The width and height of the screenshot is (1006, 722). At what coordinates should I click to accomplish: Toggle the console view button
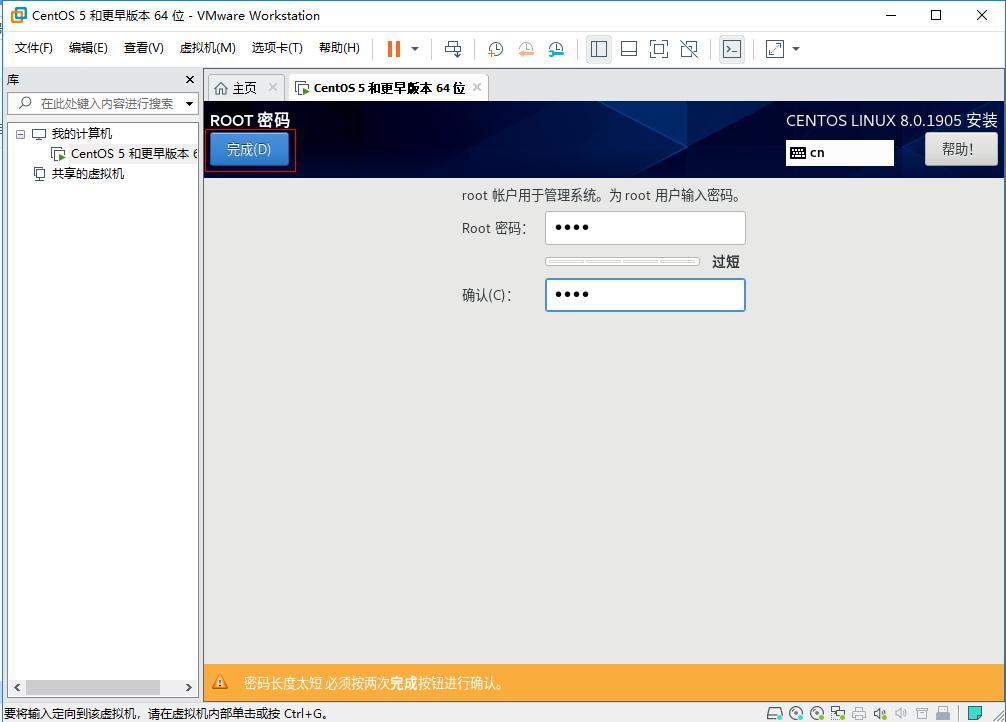(x=732, y=48)
